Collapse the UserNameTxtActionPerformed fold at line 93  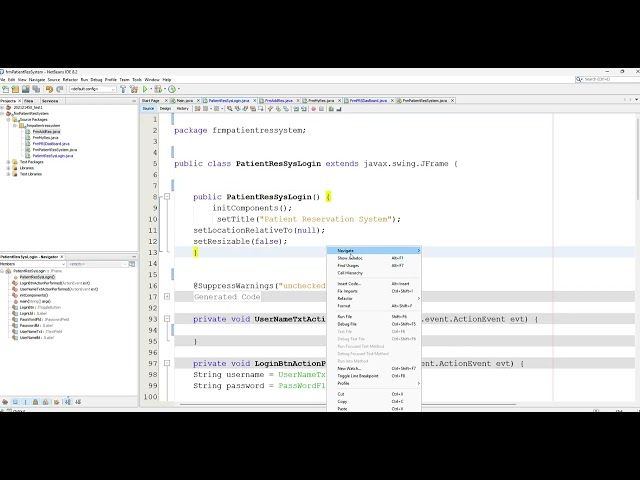167,319
